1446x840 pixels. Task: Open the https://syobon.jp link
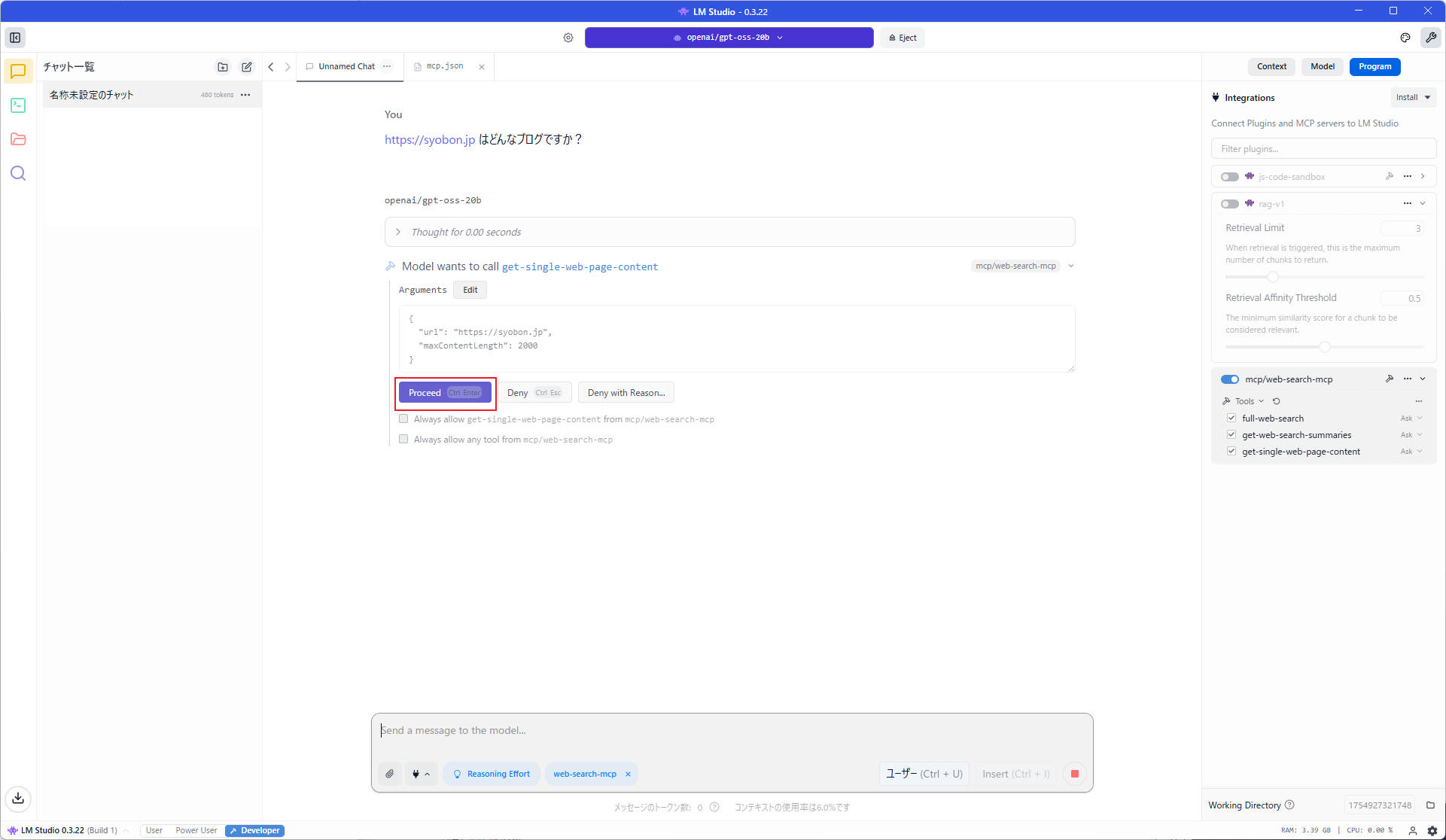(430, 139)
